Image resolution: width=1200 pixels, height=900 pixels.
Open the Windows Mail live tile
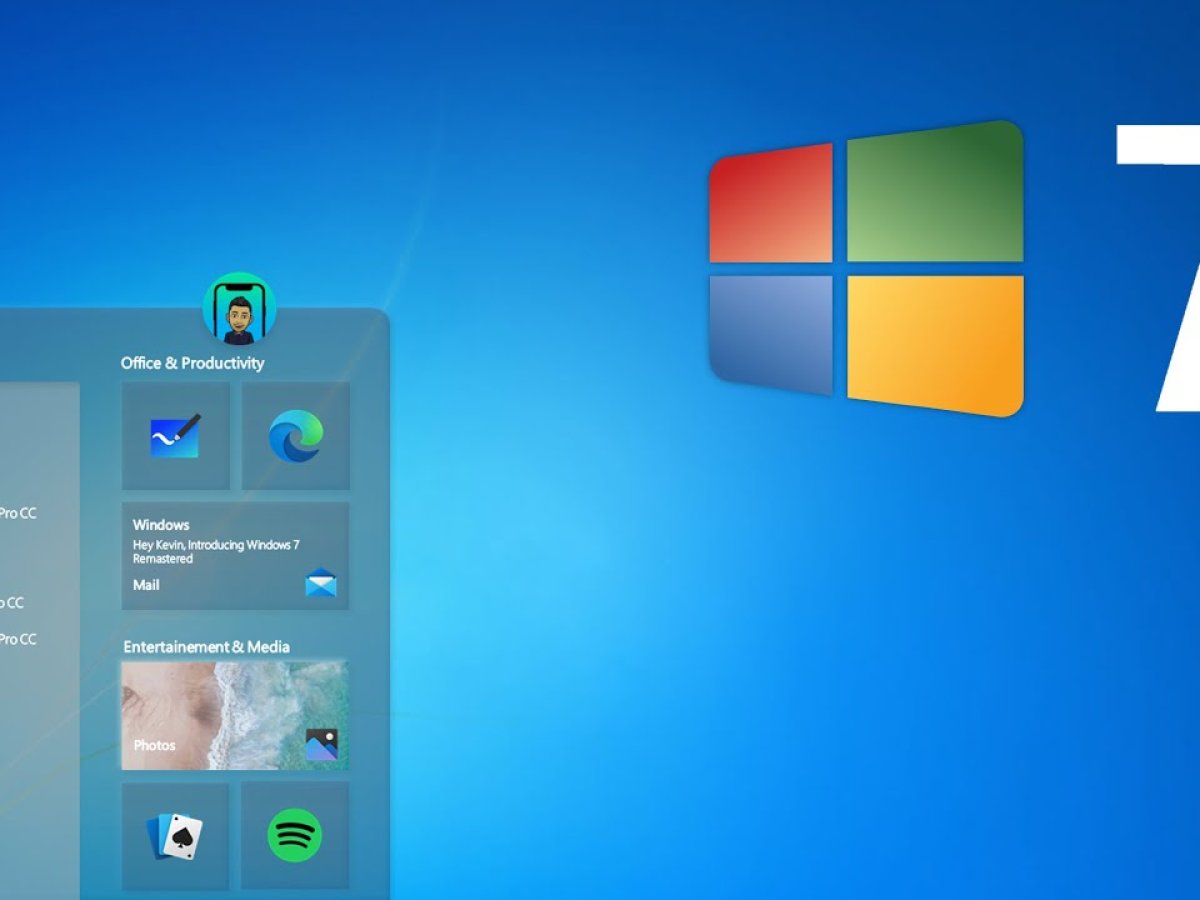coord(235,556)
